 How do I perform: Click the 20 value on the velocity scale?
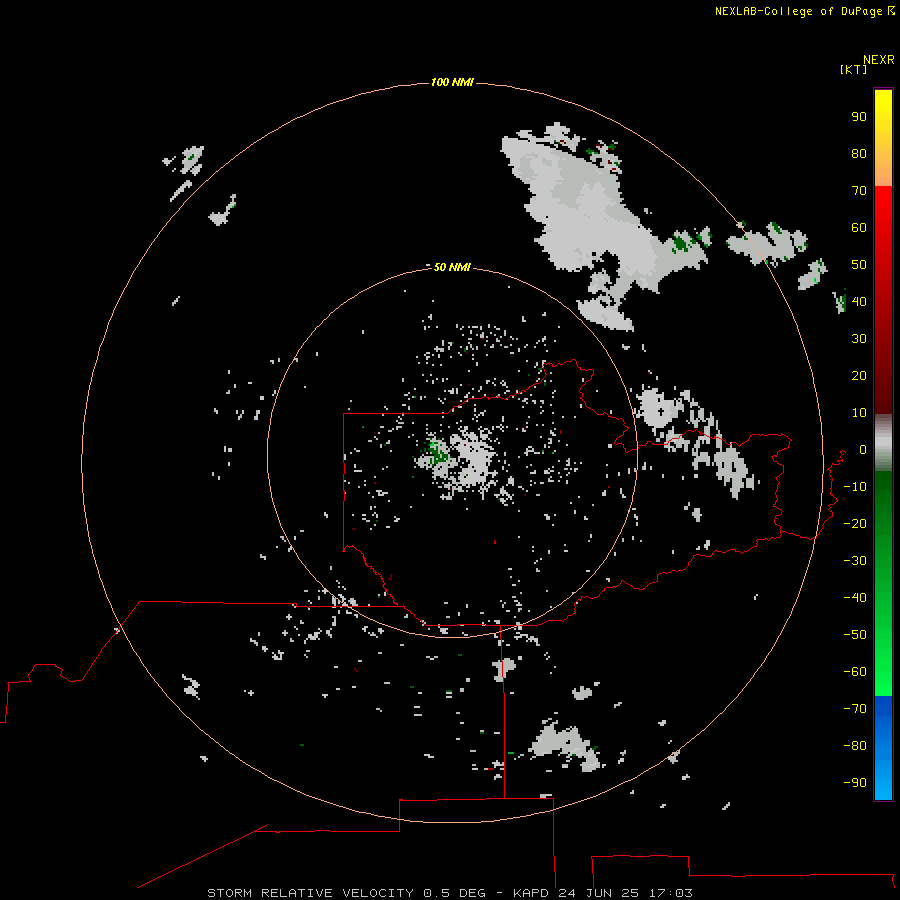click(x=859, y=375)
